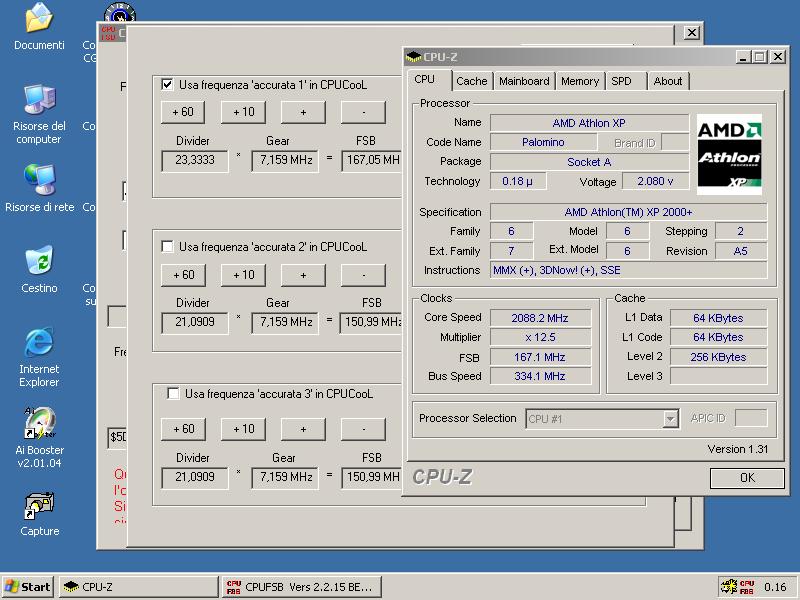Screen dimensions: 800x600
Task: Enable 'Usa frequenza accurata 3' checkbox
Action: tap(173, 393)
